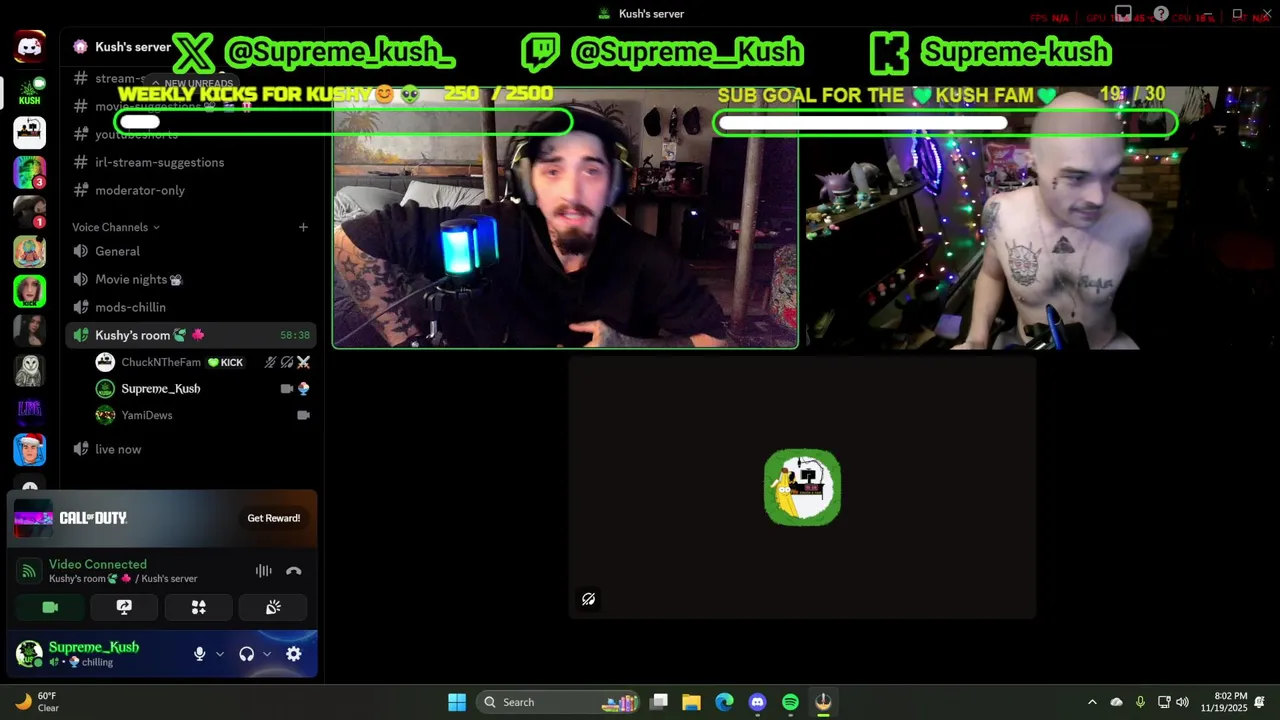Click YamiDews in voice list

pyautogui.click(x=146, y=415)
